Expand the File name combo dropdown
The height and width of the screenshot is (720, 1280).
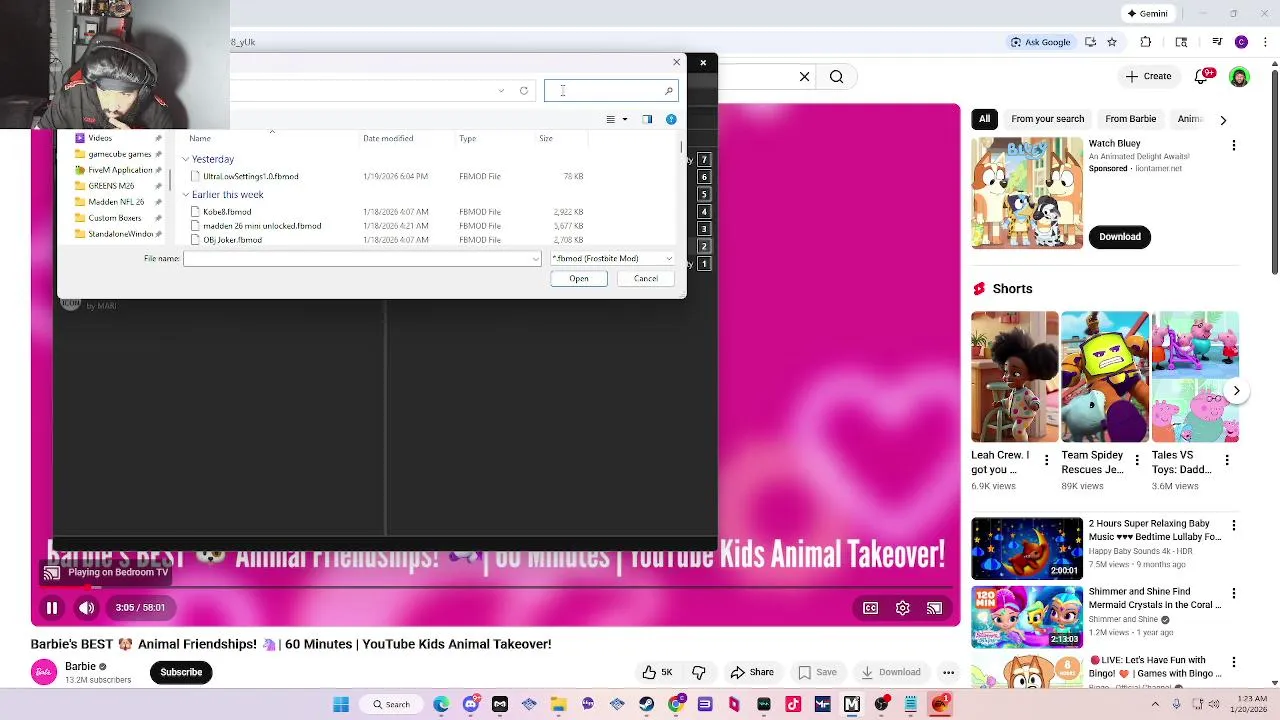[x=535, y=259]
